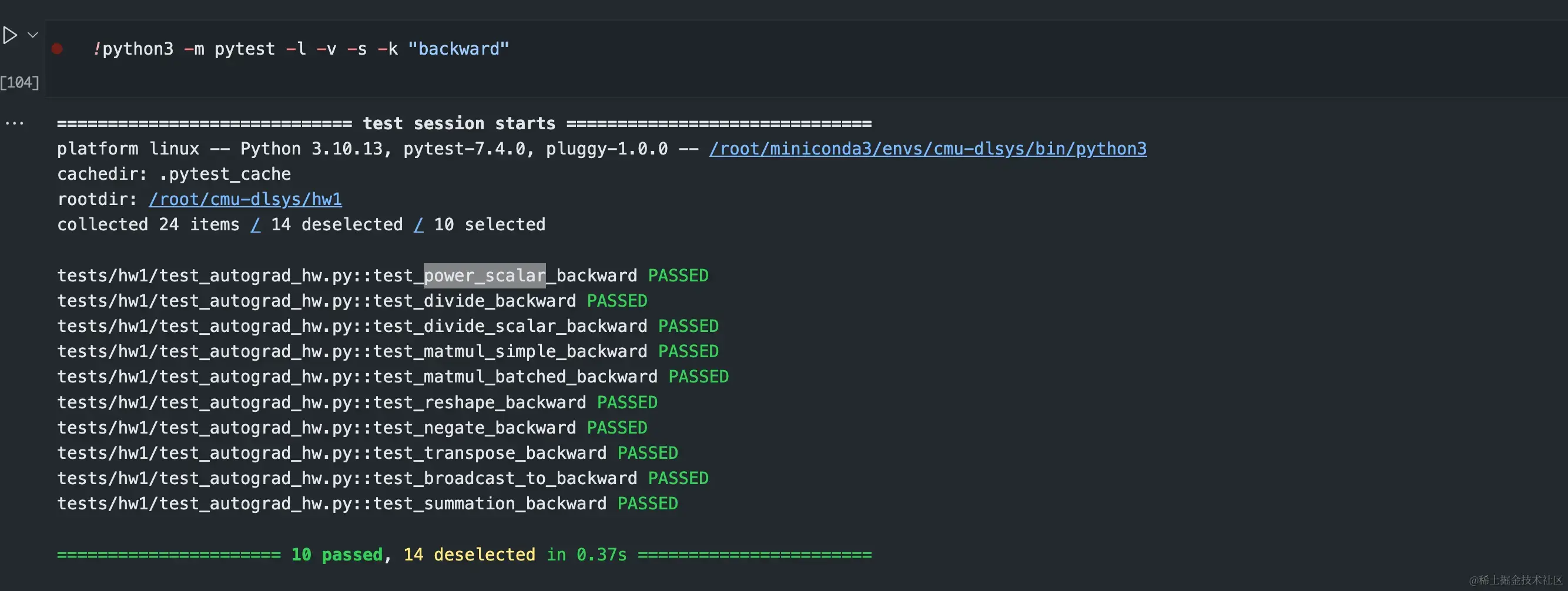
Task: Click the slash link before '10 selected'
Action: [x=419, y=225]
